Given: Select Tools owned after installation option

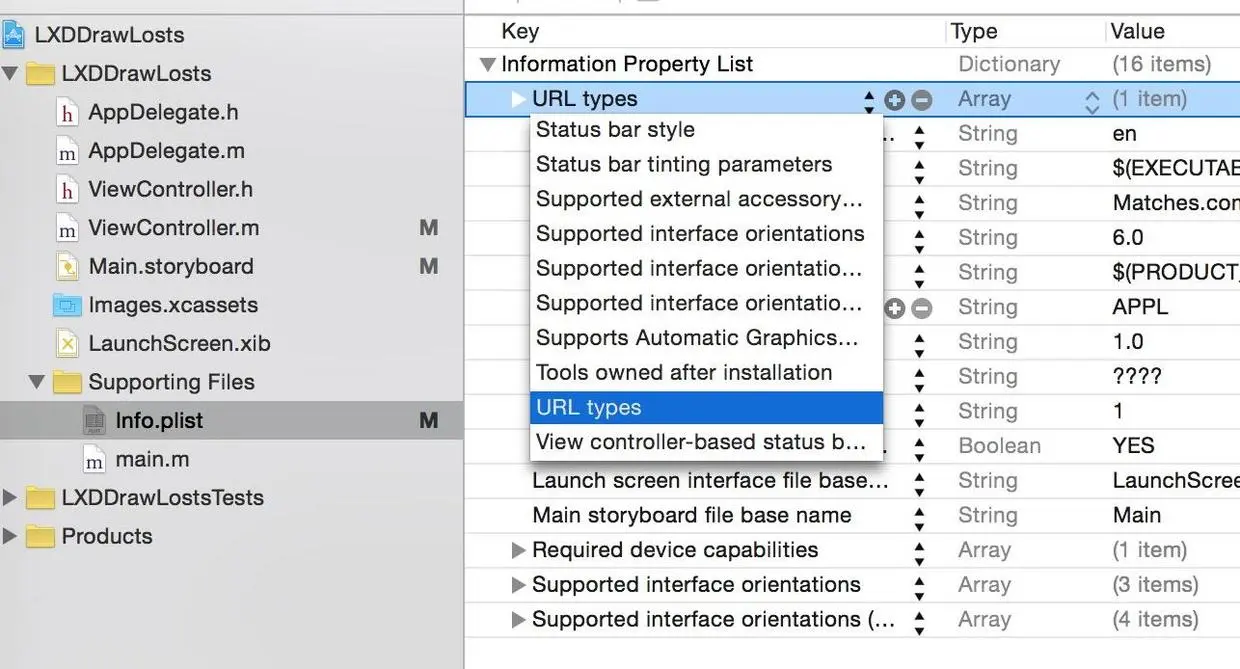Looking at the screenshot, I should [684, 373].
